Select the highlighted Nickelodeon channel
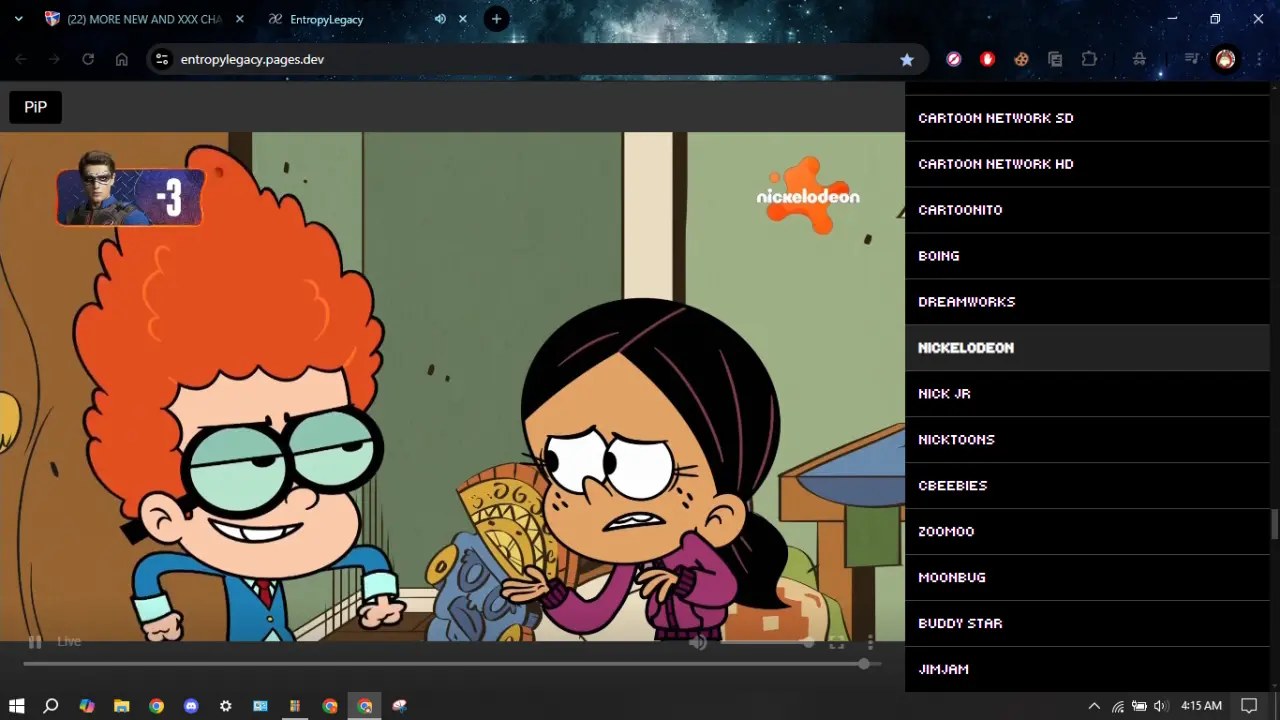The height and width of the screenshot is (720, 1280). click(1087, 348)
